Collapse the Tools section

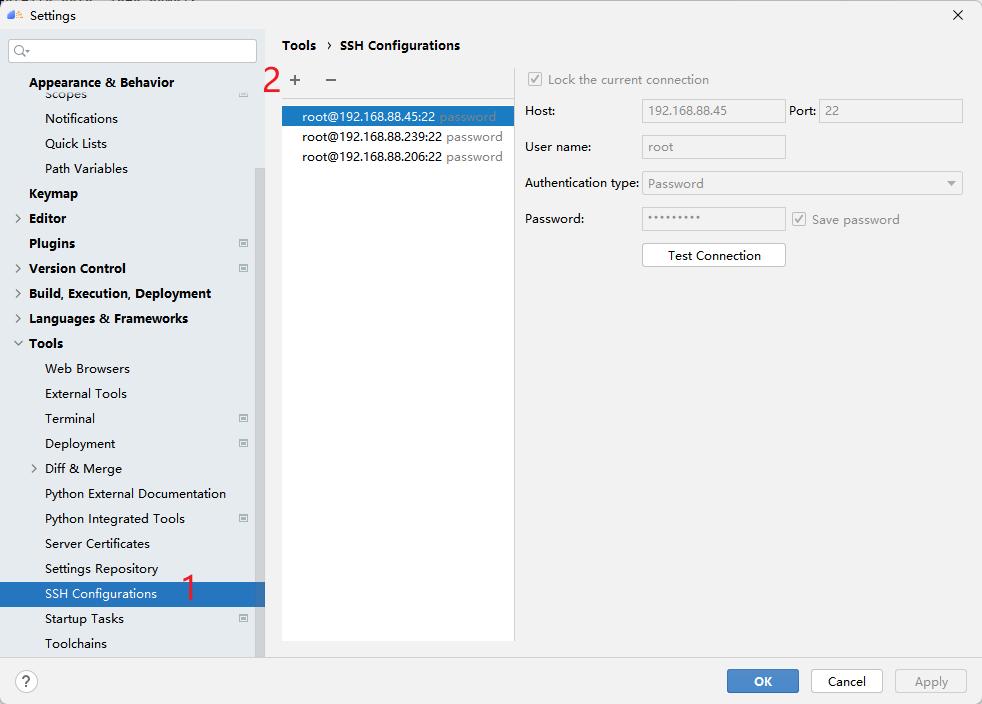tap(17, 343)
